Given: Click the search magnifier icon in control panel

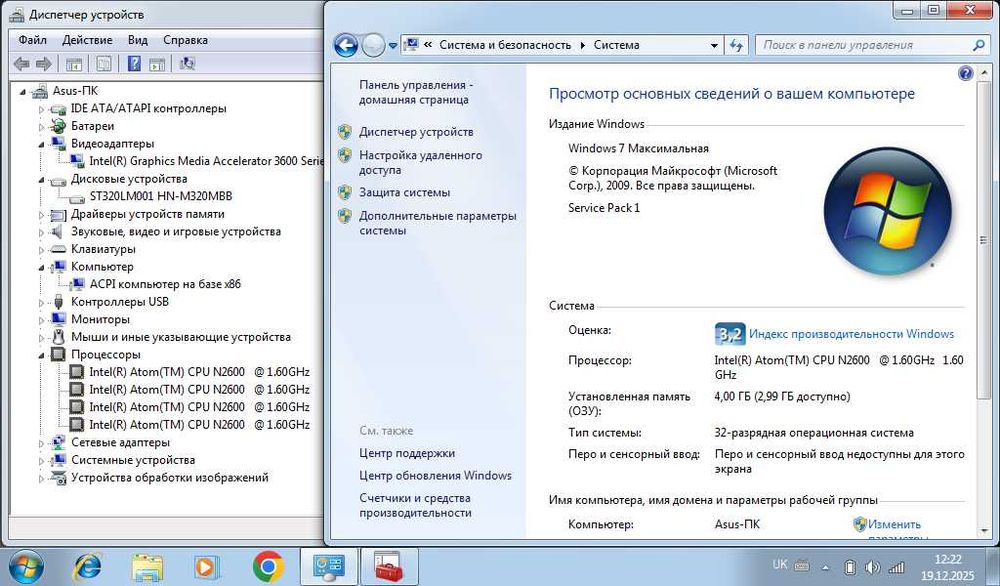Looking at the screenshot, I should click(978, 45).
